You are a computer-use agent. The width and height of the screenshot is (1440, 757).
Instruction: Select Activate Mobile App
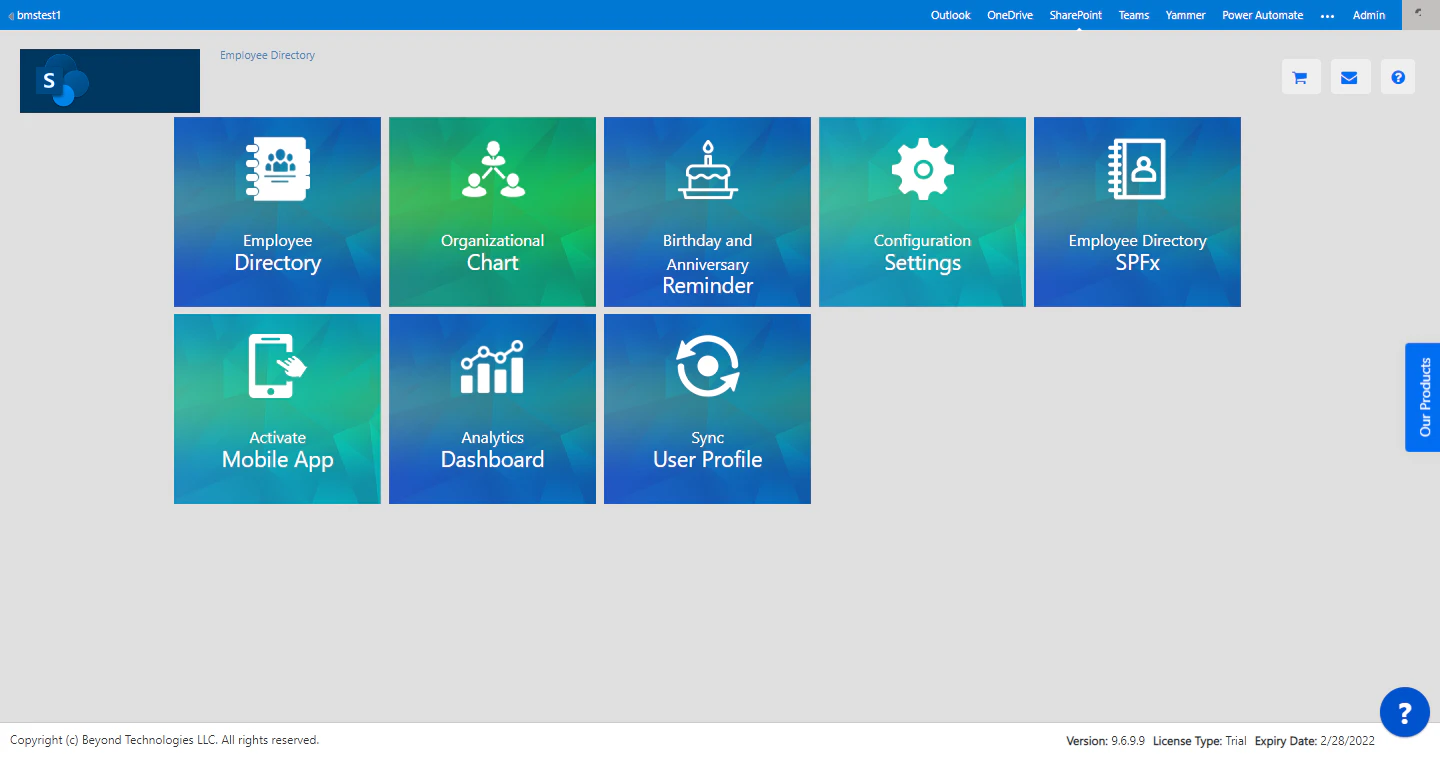(277, 408)
